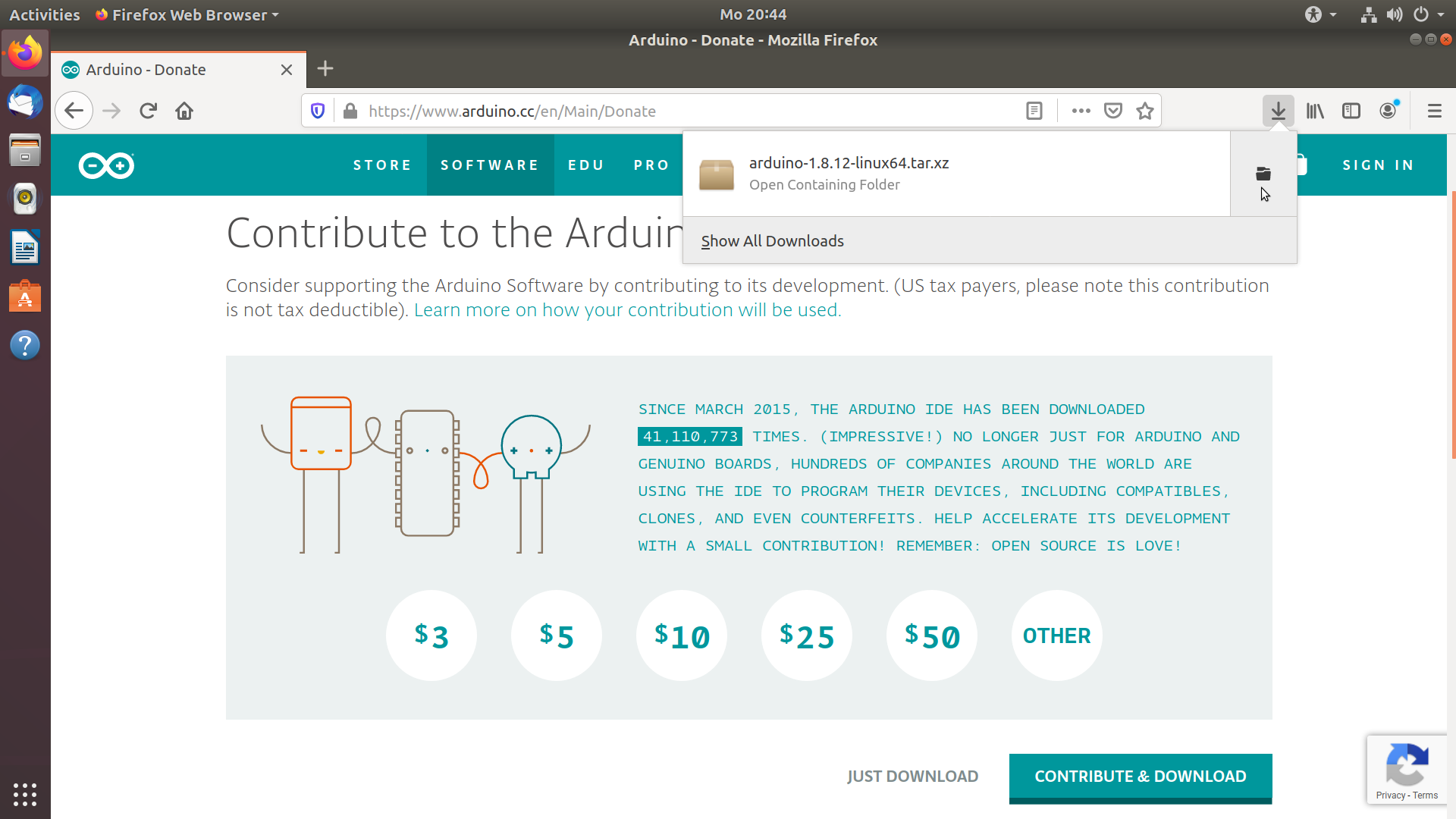Image resolution: width=1456 pixels, height=819 pixels.
Task: Click Show All Downloads entry
Action: [x=772, y=241]
